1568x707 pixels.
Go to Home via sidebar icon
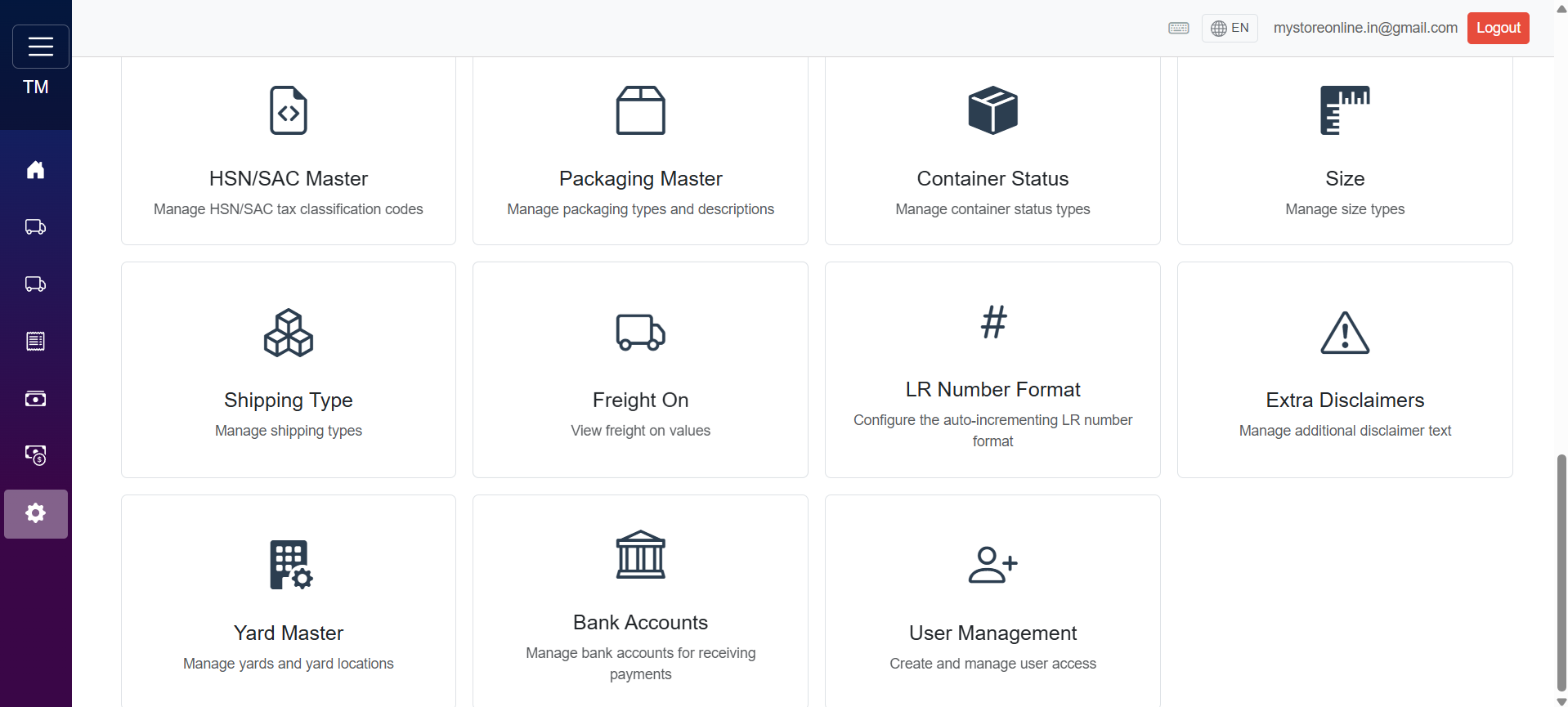[35, 170]
